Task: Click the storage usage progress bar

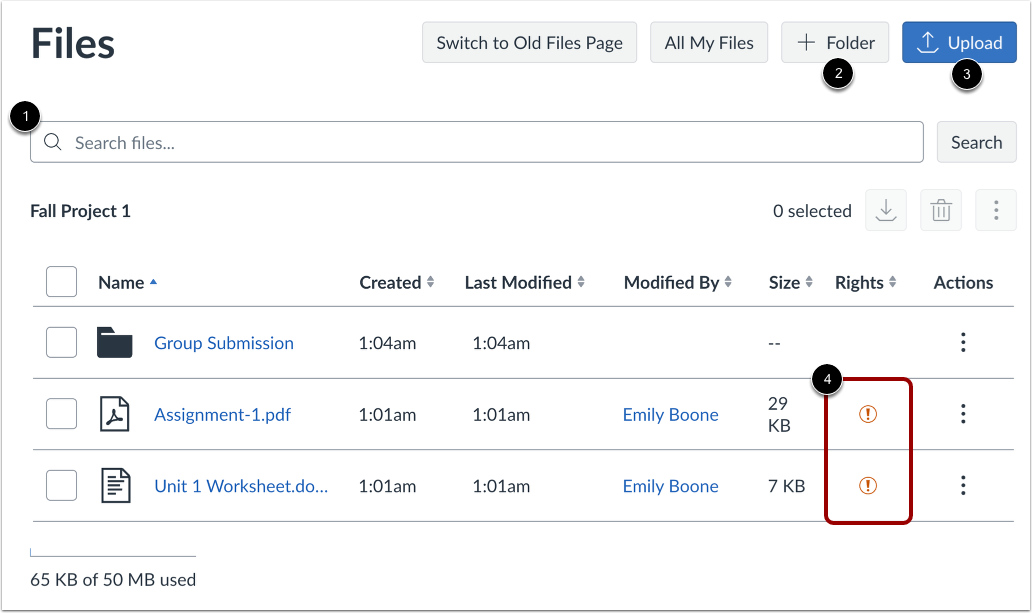Action: [x=113, y=557]
